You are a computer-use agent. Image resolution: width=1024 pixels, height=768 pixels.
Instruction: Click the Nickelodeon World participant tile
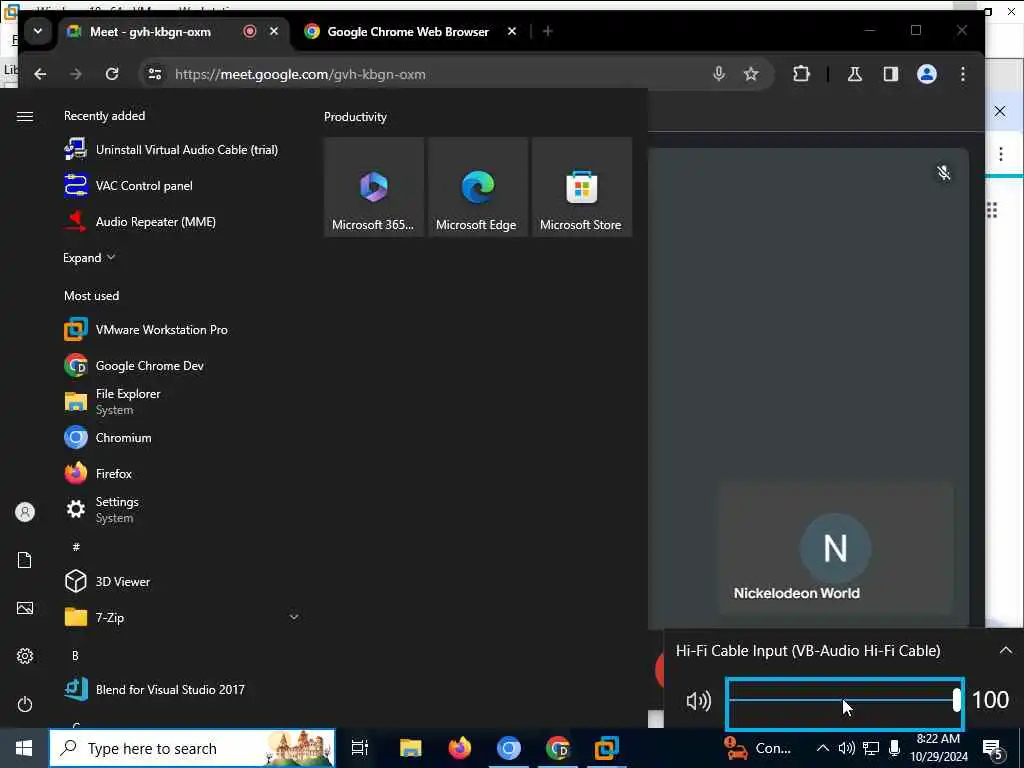tap(836, 549)
